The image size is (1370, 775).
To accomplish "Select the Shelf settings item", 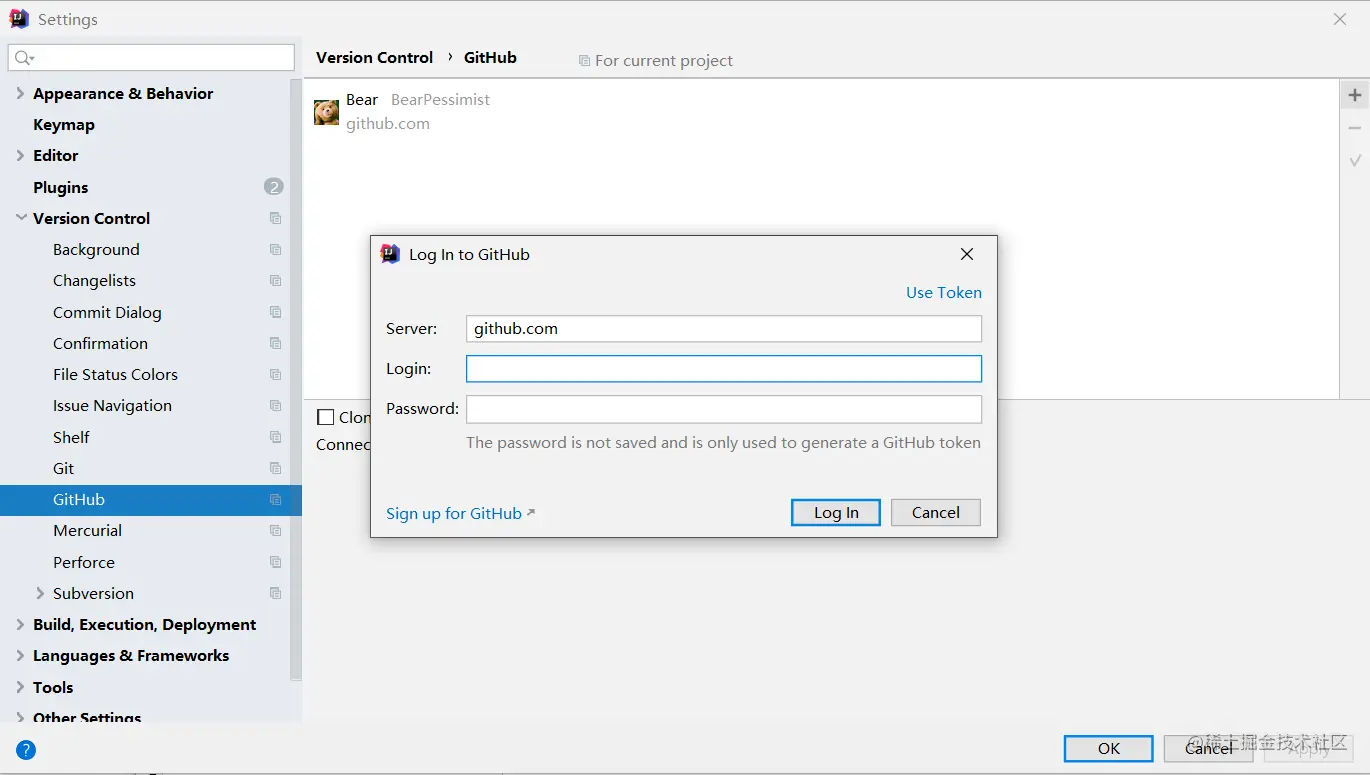I will pos(71,437).
